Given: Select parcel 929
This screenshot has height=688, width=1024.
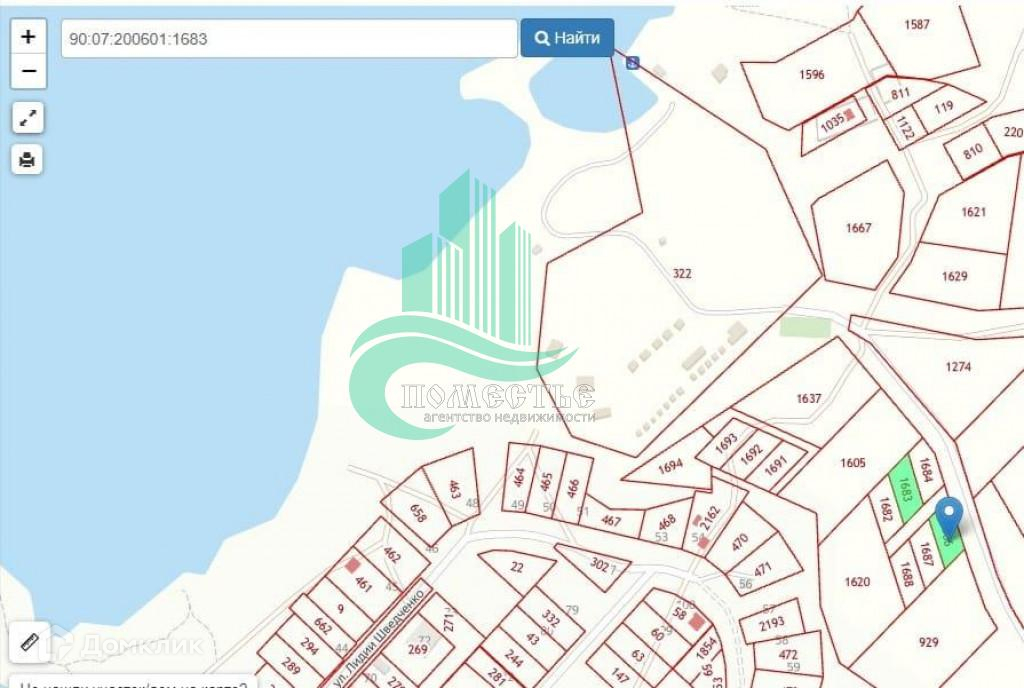Looking at the screenshot, I should pos(928,642).
